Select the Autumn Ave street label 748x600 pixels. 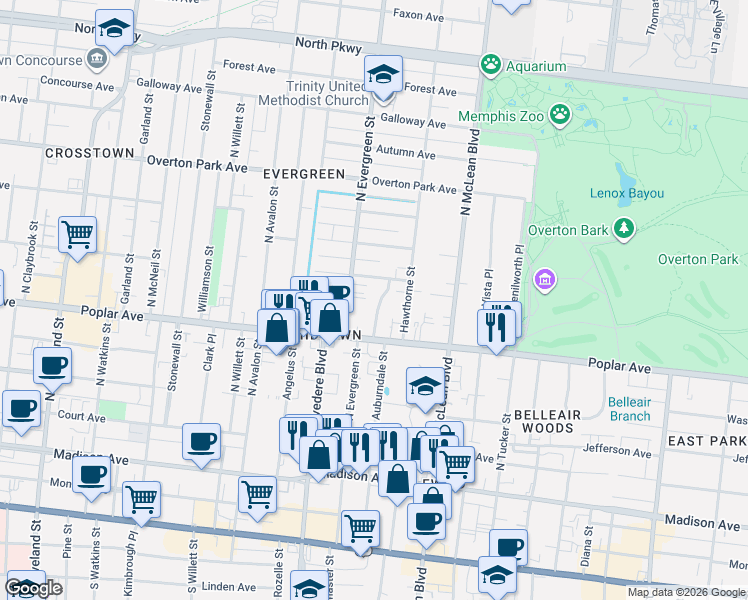(x=405, y=153)
